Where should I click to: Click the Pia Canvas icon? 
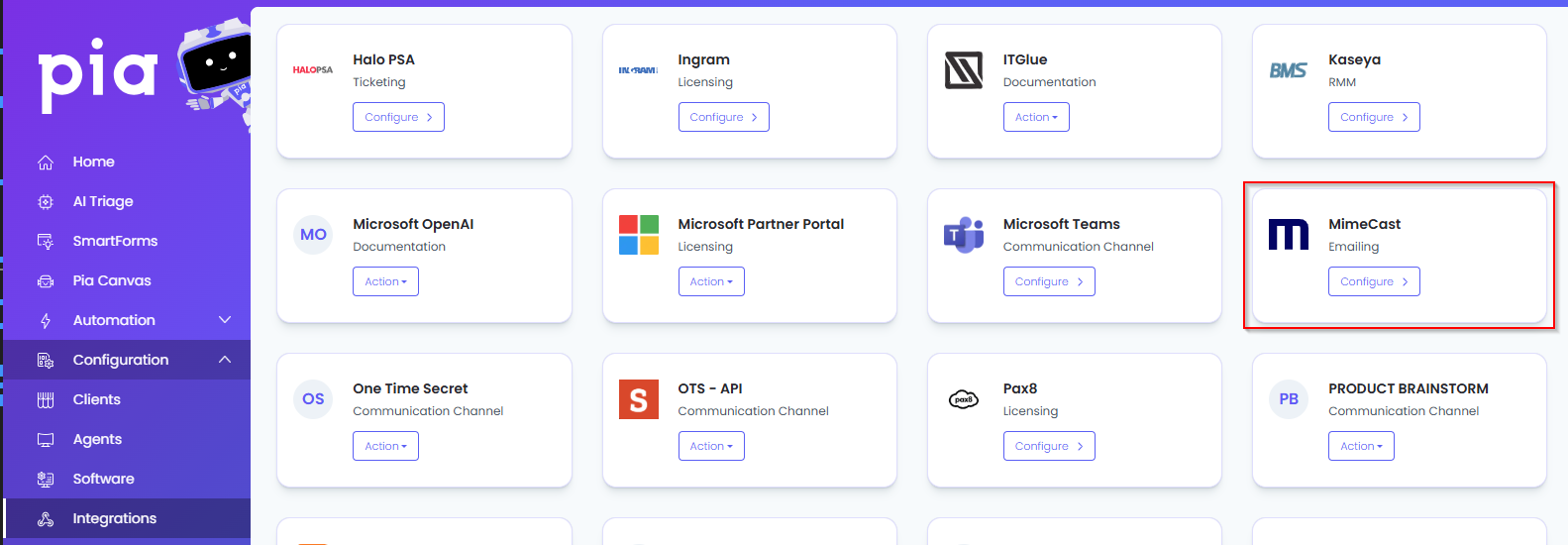tap(46, 281)
